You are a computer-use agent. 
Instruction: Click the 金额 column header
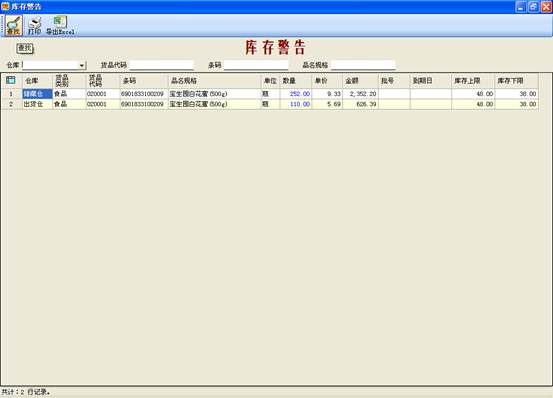360,81
